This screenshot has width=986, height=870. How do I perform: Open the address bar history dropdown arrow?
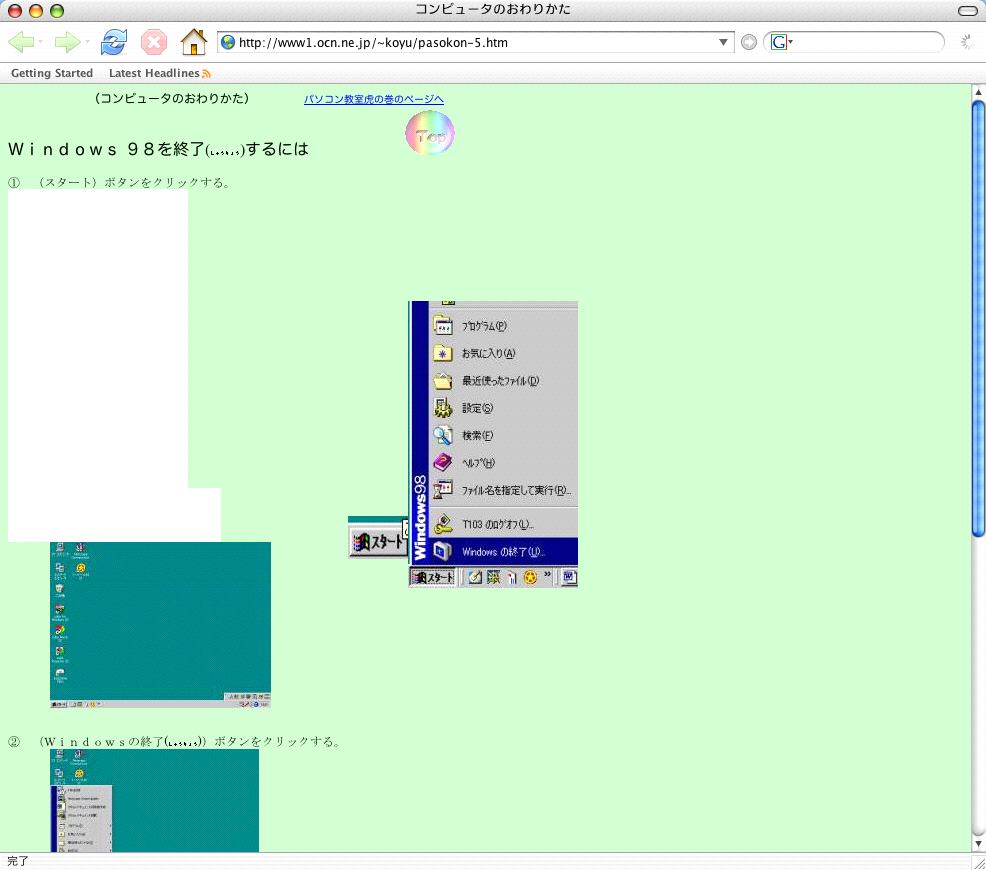[723, 42]
